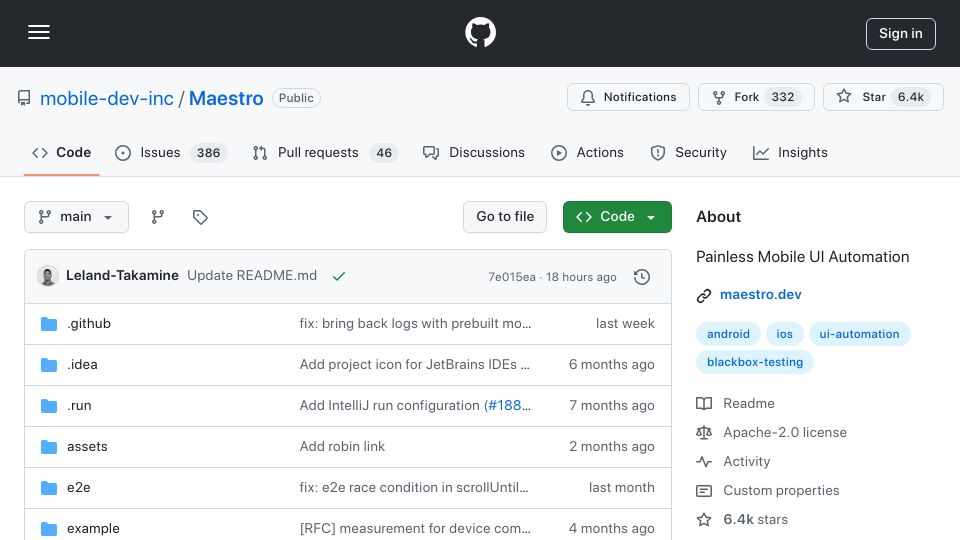The width and height of the screenshot is (960, 540).
Task: Open 'fix: e2e race condition' commit message
Action: coord(414,487)
